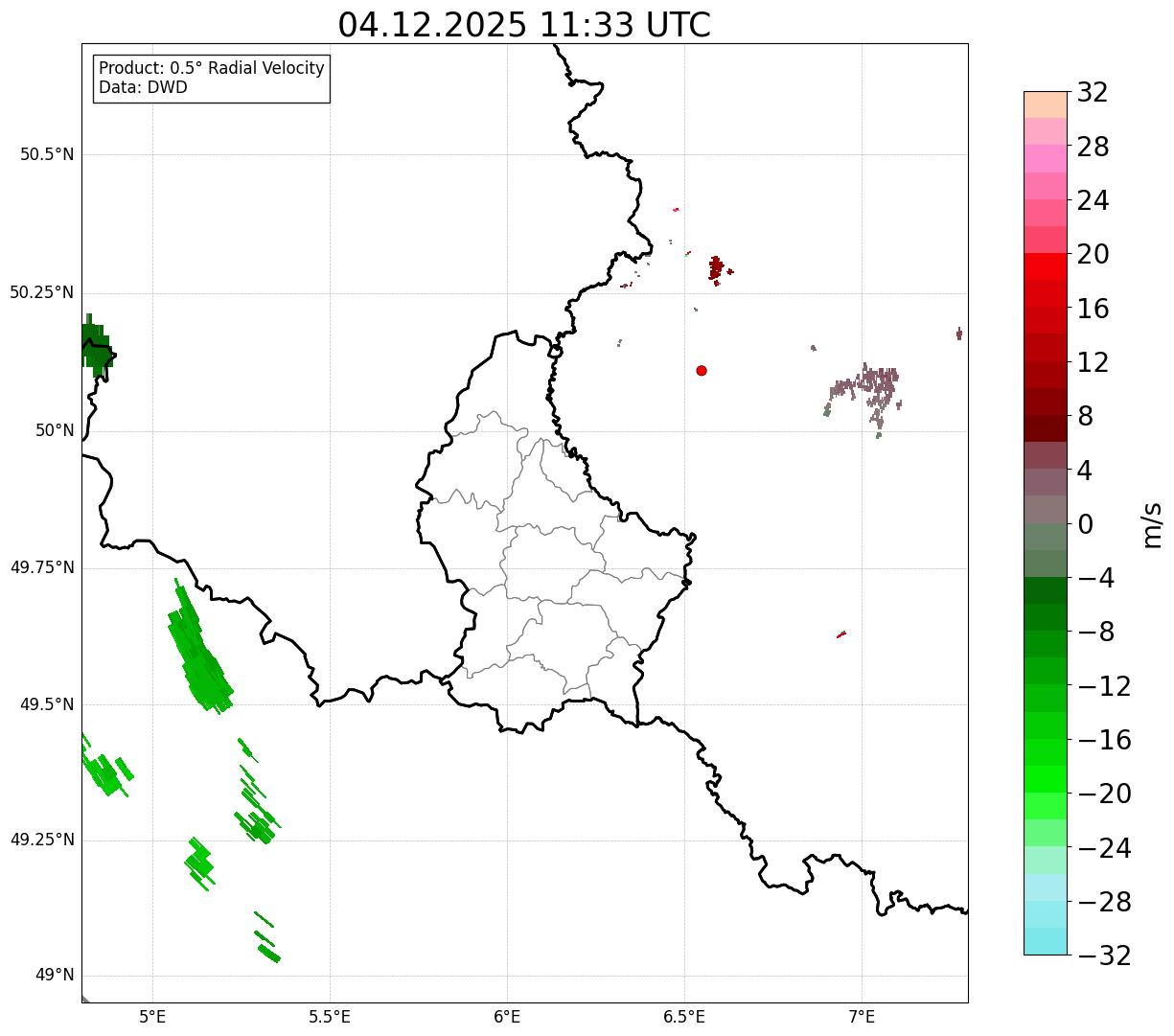This screenshot has width=1174, height=1036.
Task: Click the 49°N latitude label
Action: click(55, 975)
